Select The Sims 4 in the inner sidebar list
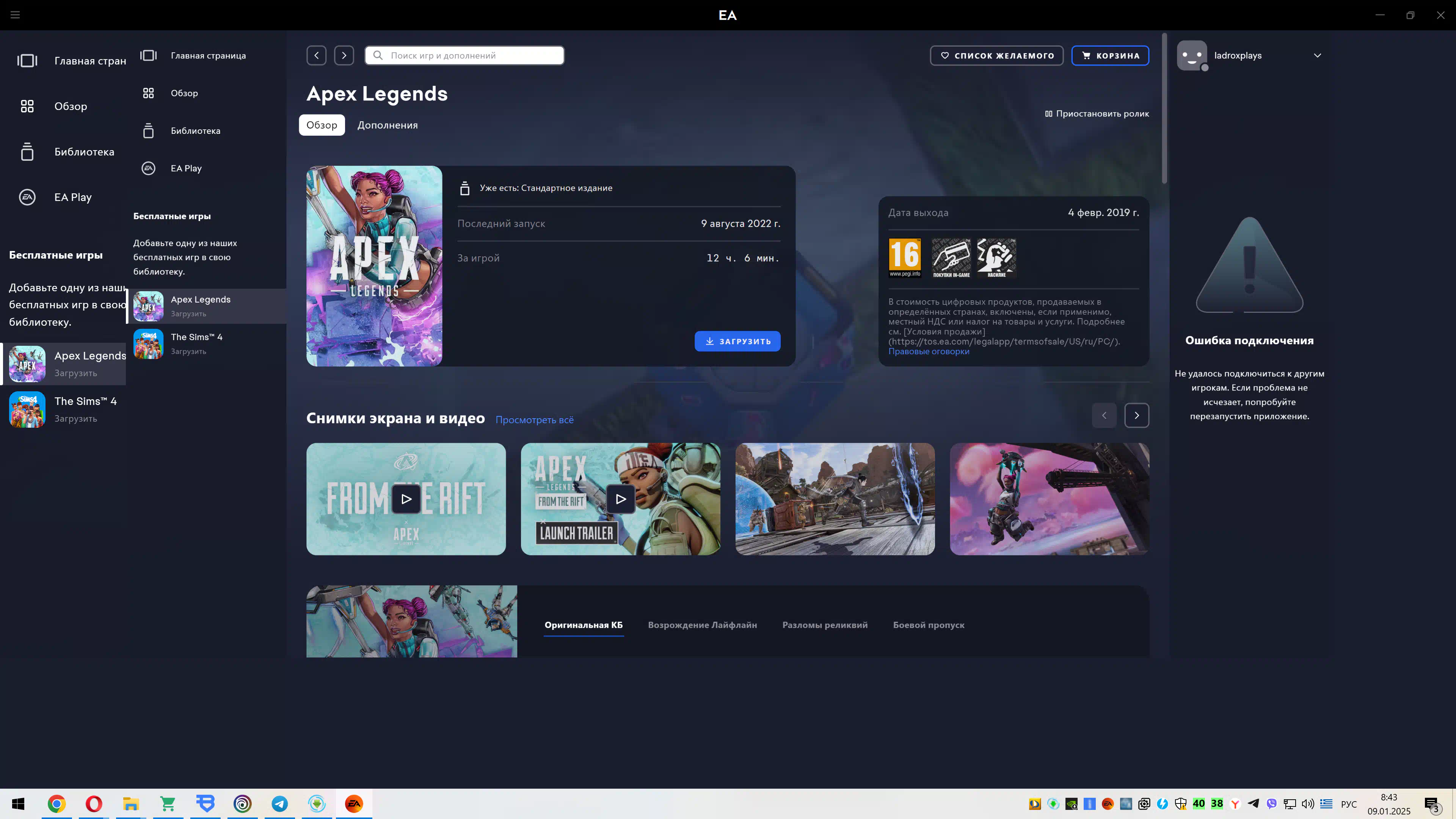 click(207, 344)
